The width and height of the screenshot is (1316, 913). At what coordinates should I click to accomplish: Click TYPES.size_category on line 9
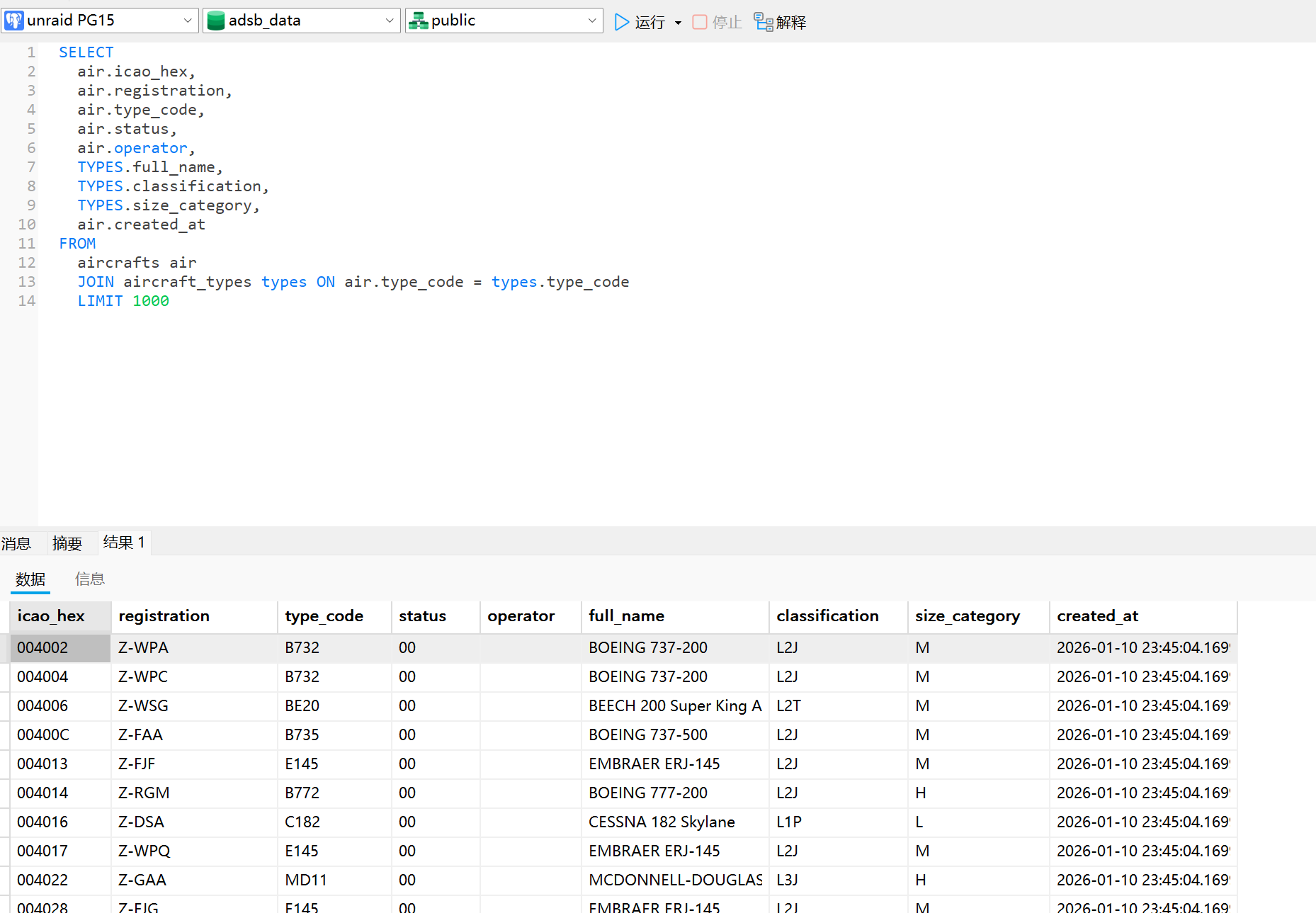[x=165, y=205]
